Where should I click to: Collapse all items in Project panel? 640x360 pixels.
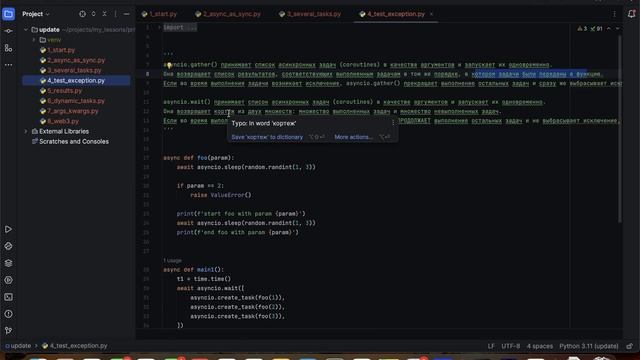coord(104,14)
